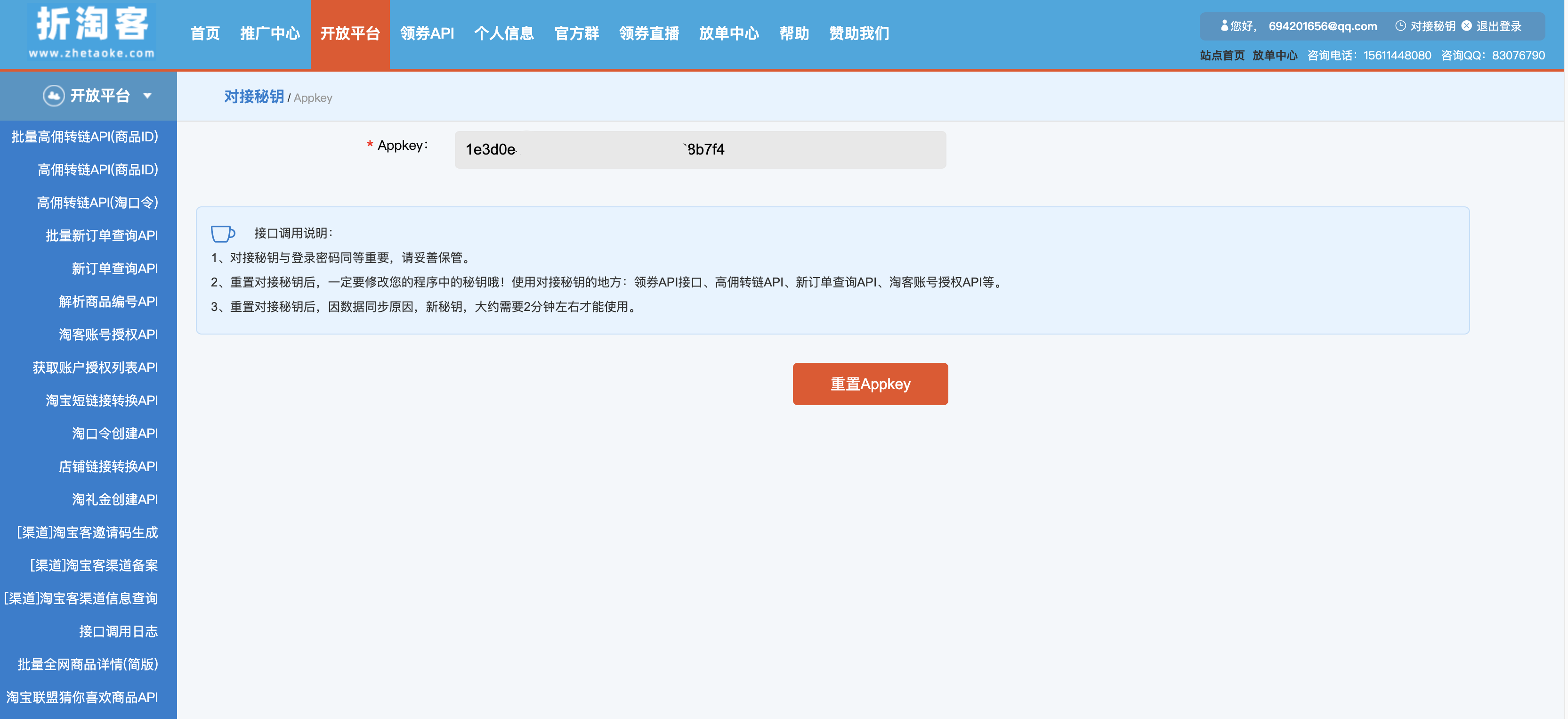Open the 站点首页 link
This screenshot has width=1568, height=719.
(x=1222, y=56)
